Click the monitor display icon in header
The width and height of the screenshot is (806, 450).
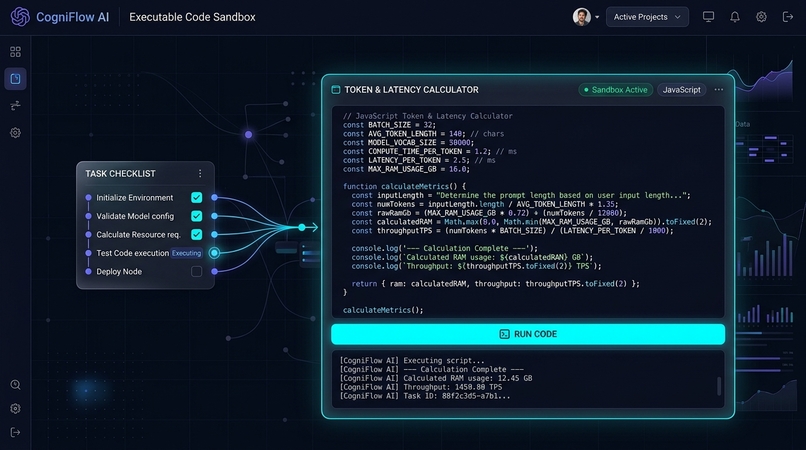(x=708, y=17)
